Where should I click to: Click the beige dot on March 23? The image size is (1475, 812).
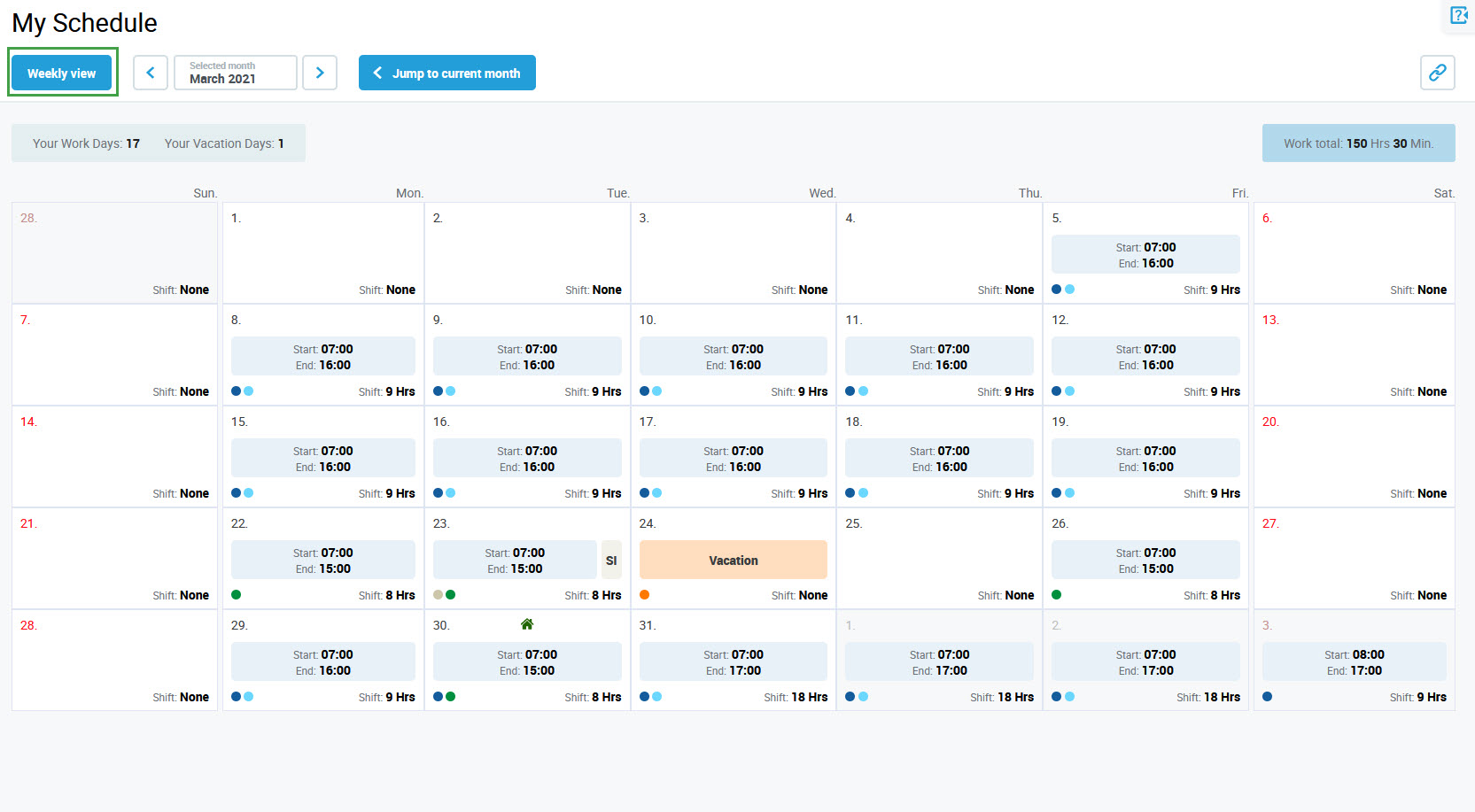click(x=438, y=595)
